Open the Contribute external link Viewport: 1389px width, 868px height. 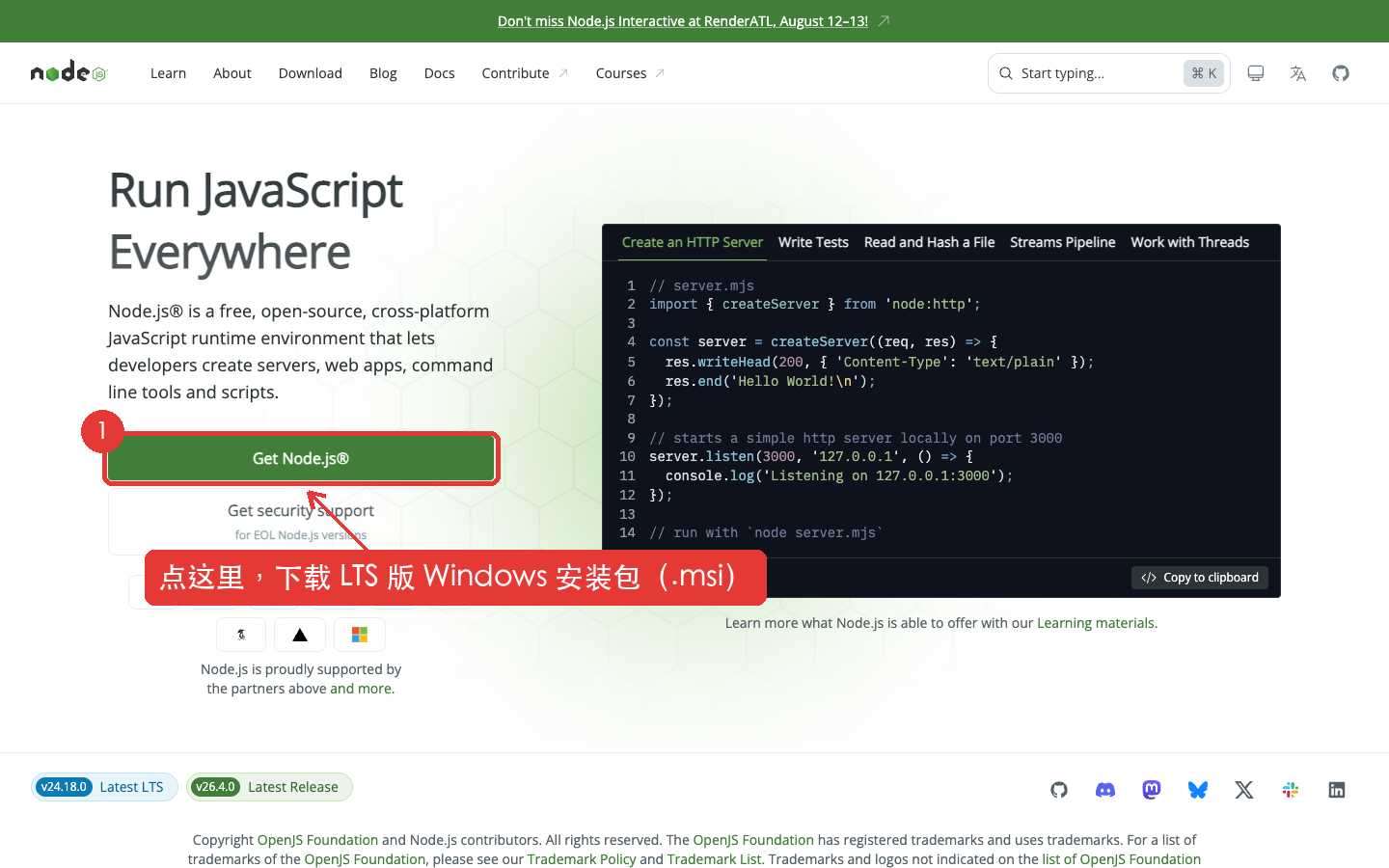tap(525, 73)
